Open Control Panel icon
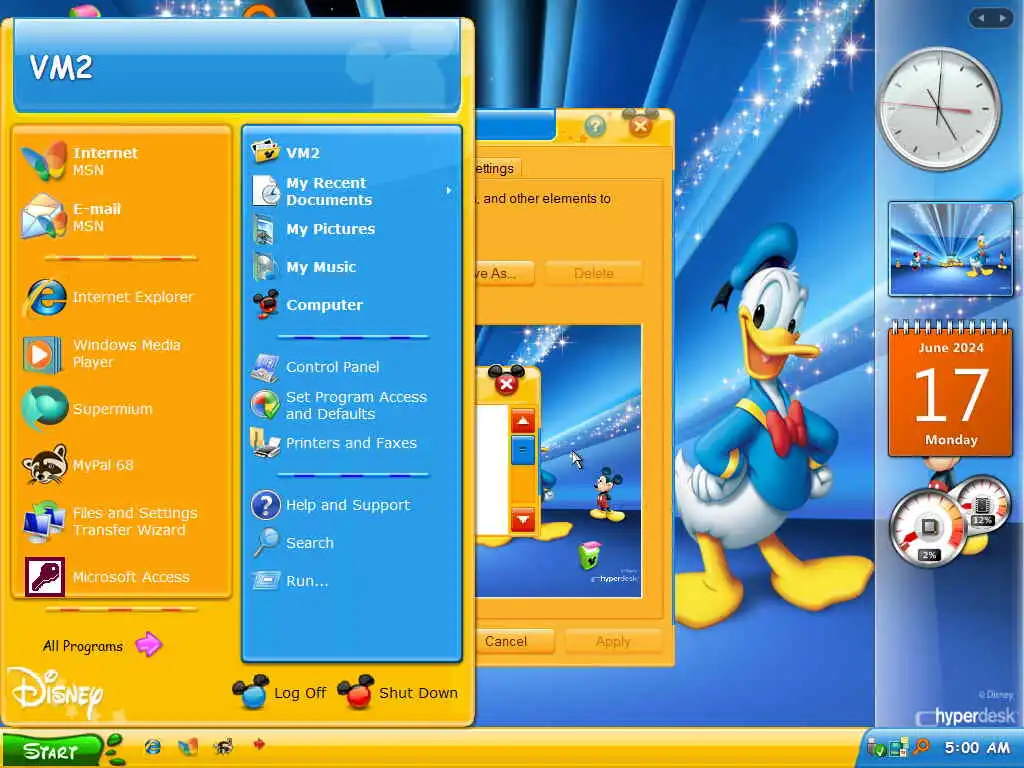 point(265,367)
